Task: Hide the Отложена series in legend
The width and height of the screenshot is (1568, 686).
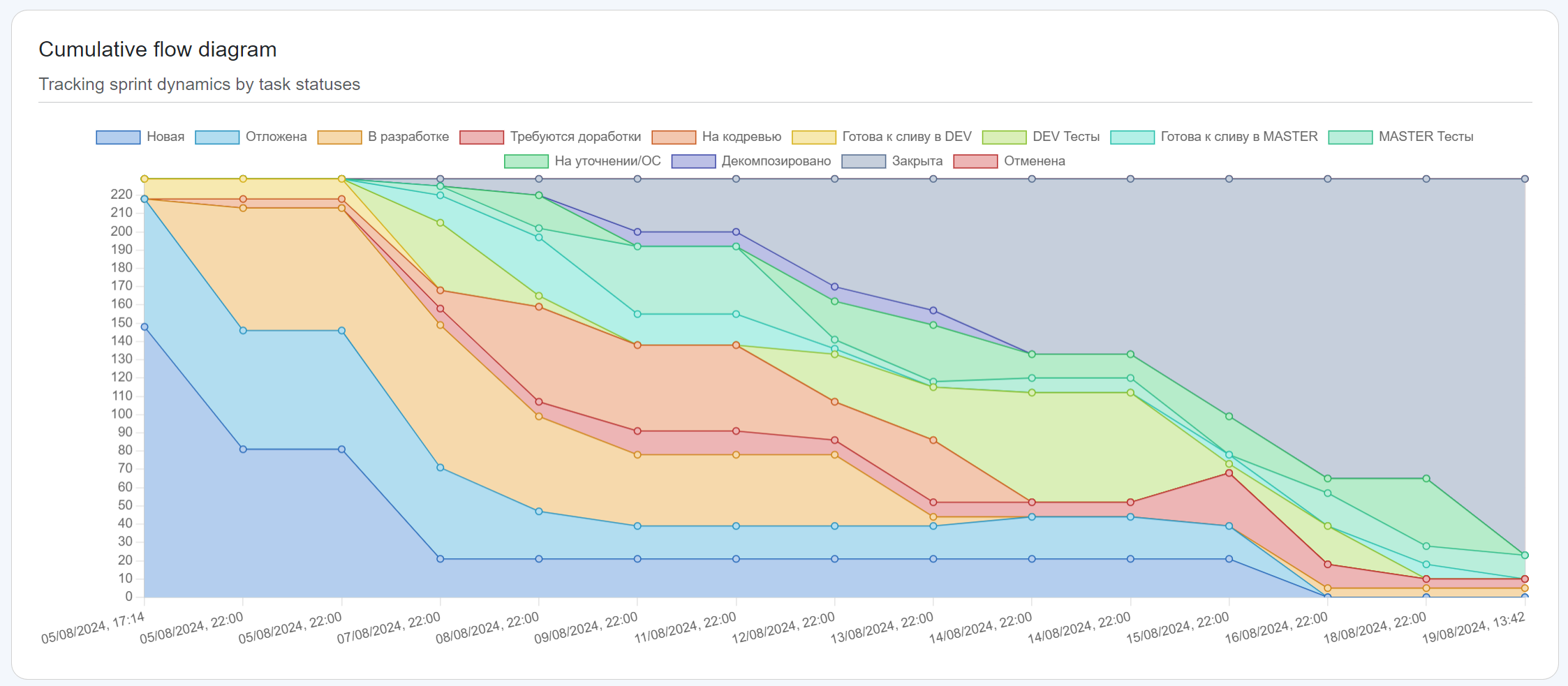Action: 251,137
